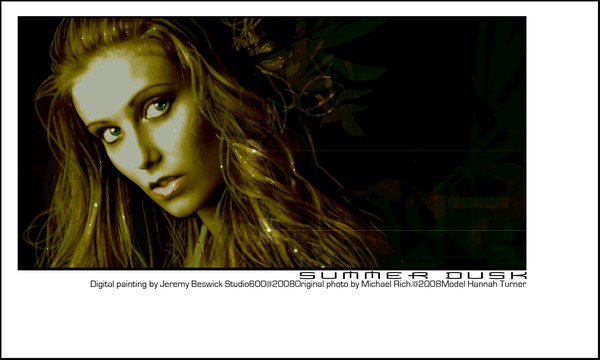
Task: Click the Summer Dusk artwork image
Action: 272,143
